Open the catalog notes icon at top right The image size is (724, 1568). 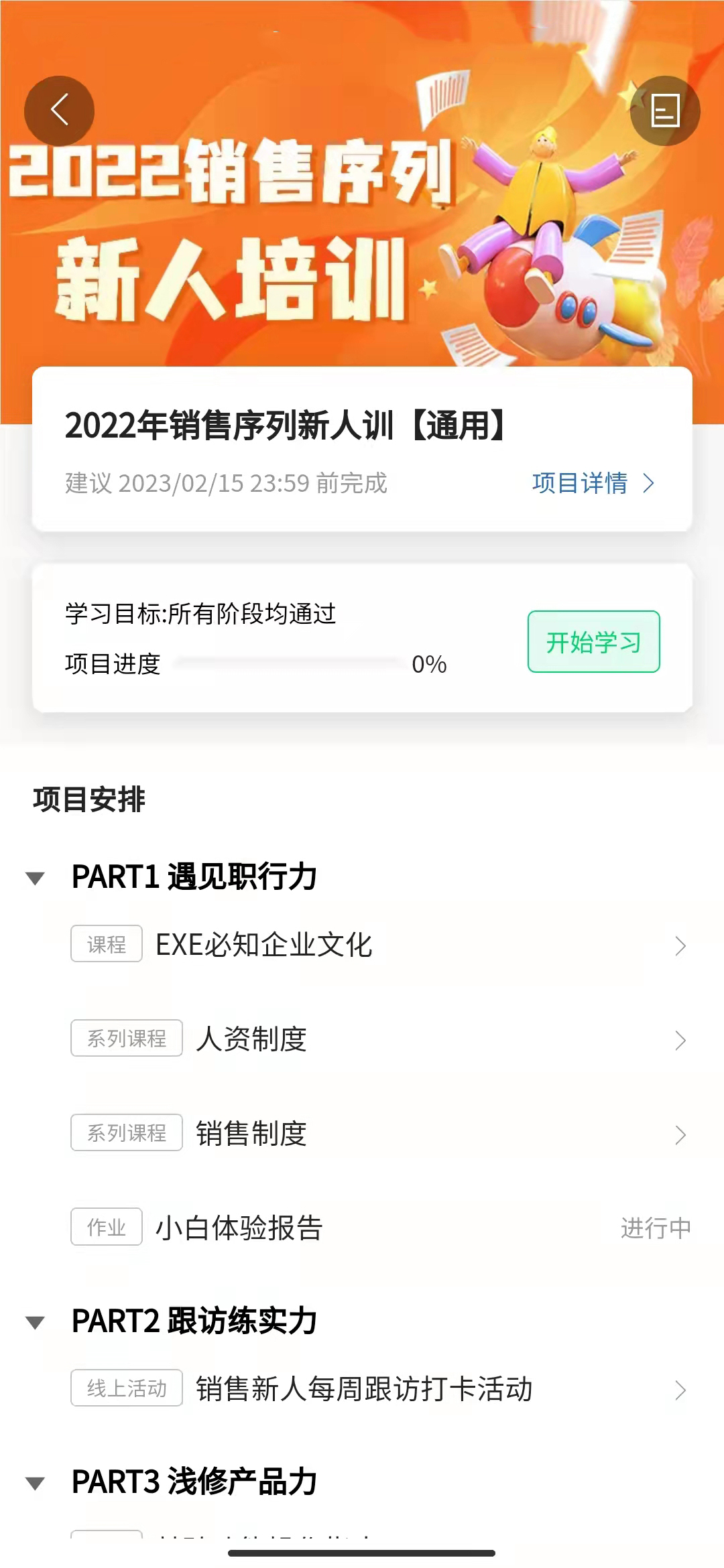coord(665,111)
